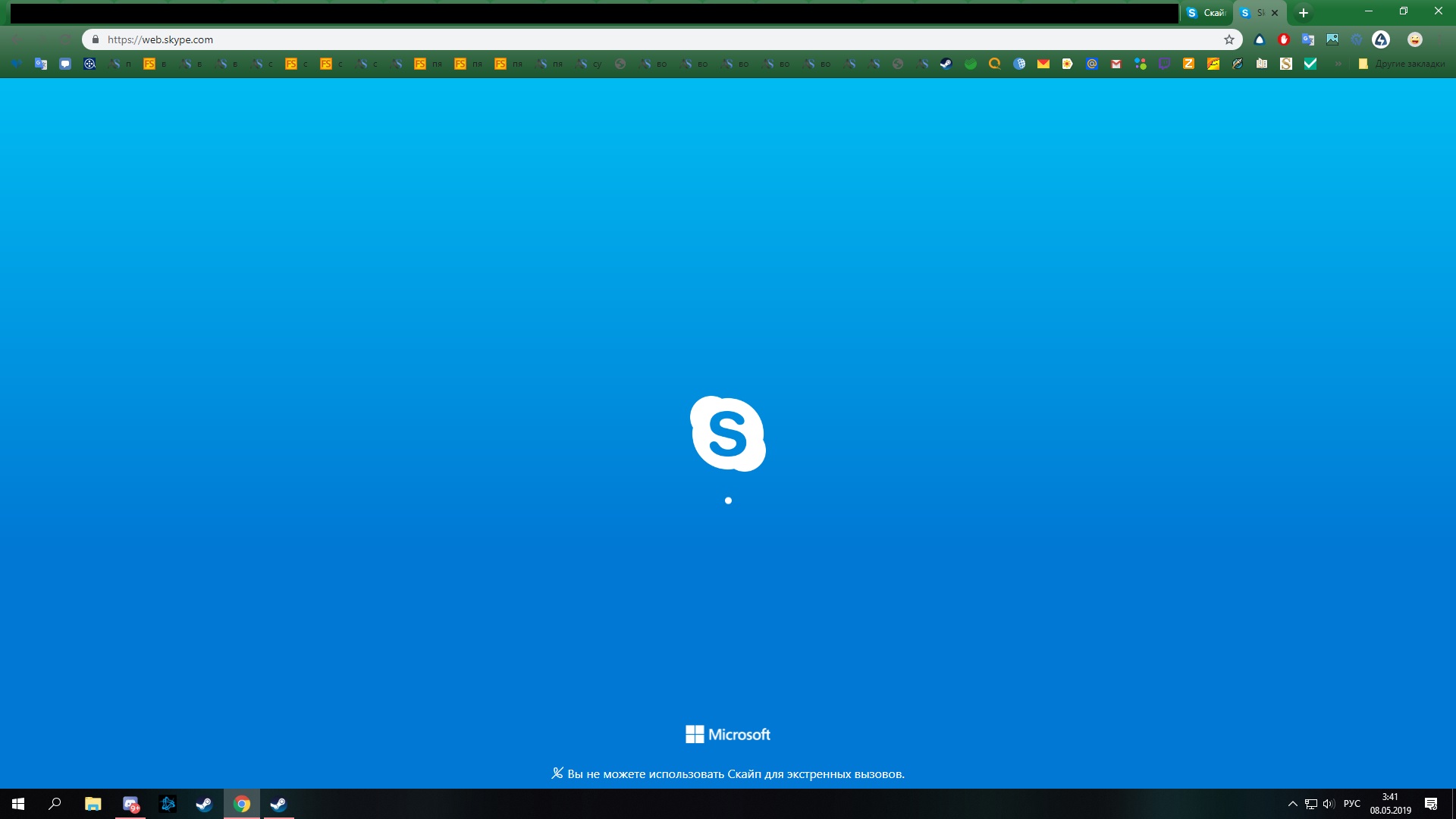Open the first blue bookmark icon
The width and height of the screenshot is (1456, 819).
point(17,64)
